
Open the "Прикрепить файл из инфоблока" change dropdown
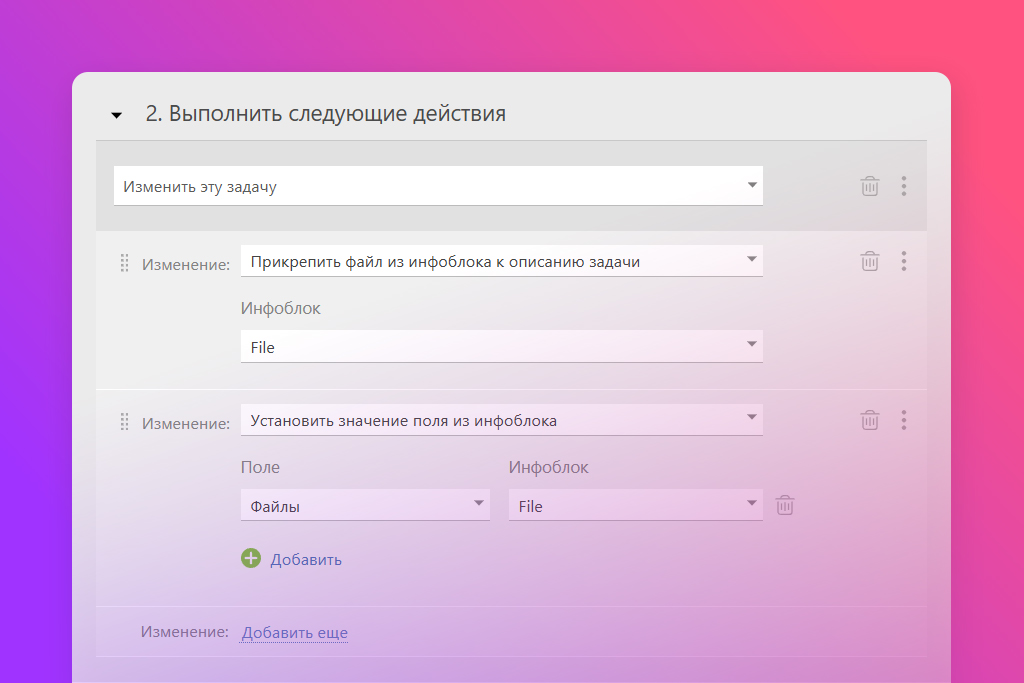[x=501, y=262]
